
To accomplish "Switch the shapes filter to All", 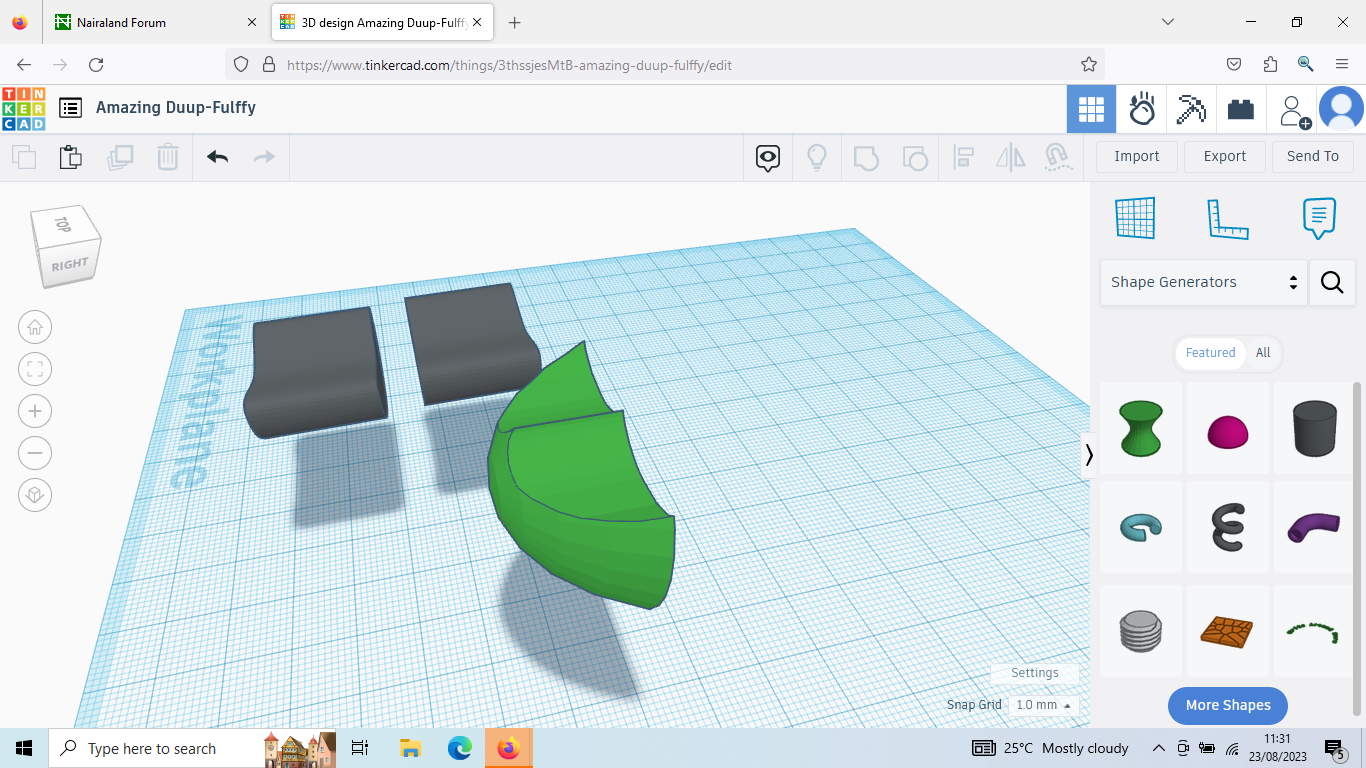I will coord(1263,353).
